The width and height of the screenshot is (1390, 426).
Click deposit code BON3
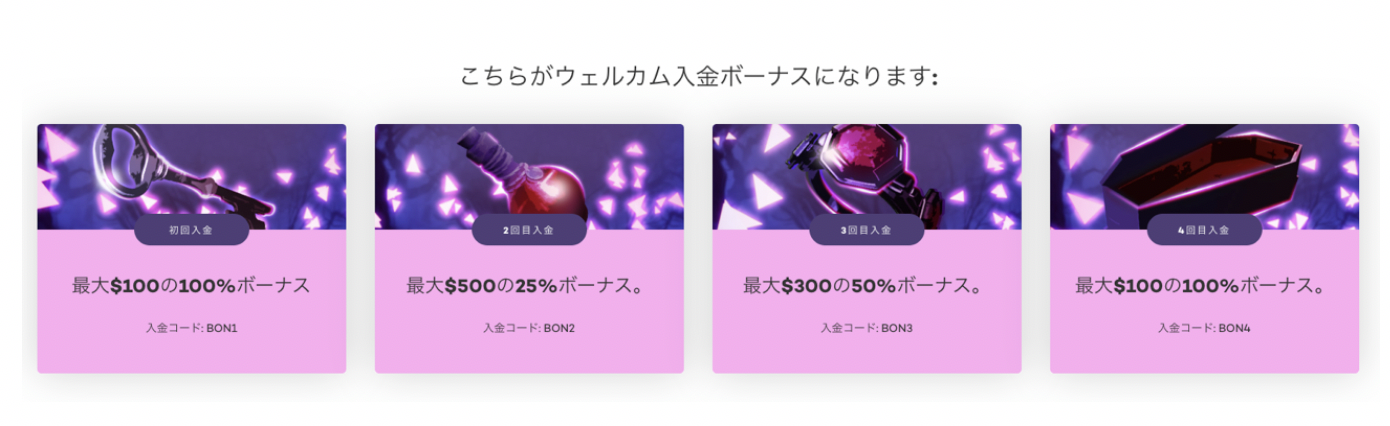click(x=867, y=328)
